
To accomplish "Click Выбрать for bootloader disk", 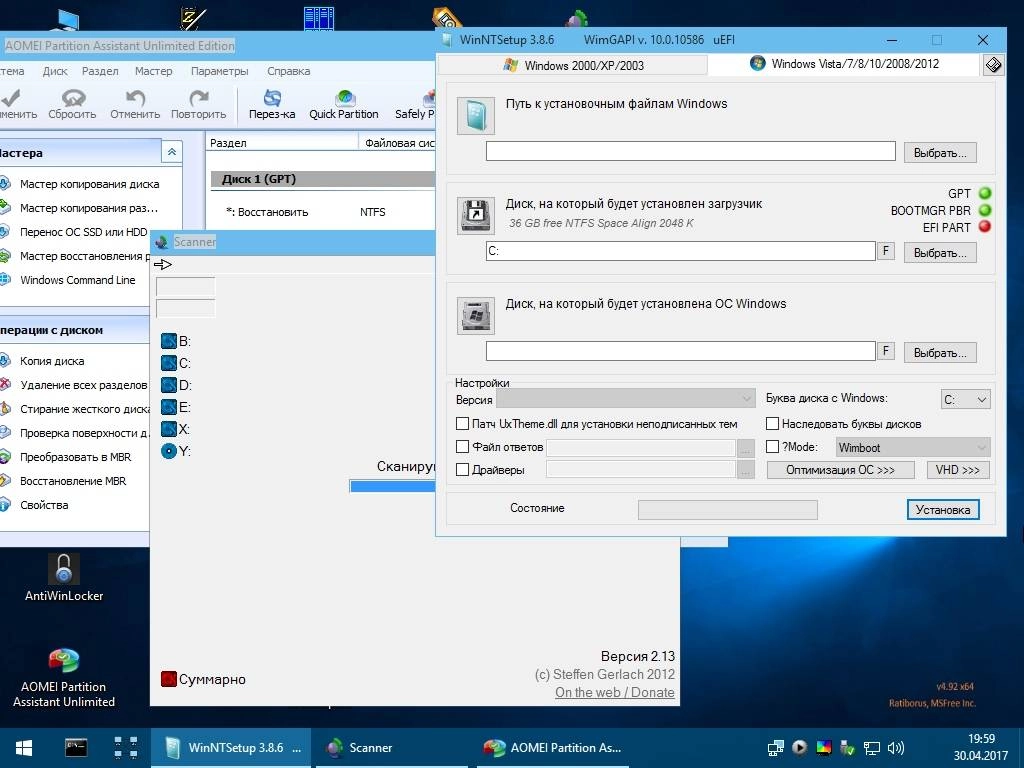I will [x=940, y=253].
